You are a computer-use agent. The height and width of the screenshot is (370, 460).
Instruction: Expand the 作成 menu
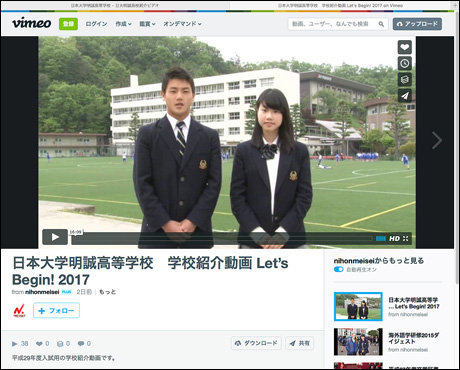123,24
